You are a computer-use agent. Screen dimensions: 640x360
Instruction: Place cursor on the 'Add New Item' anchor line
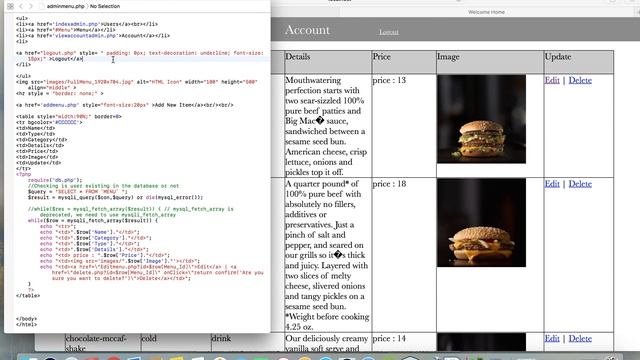[124, 105]
